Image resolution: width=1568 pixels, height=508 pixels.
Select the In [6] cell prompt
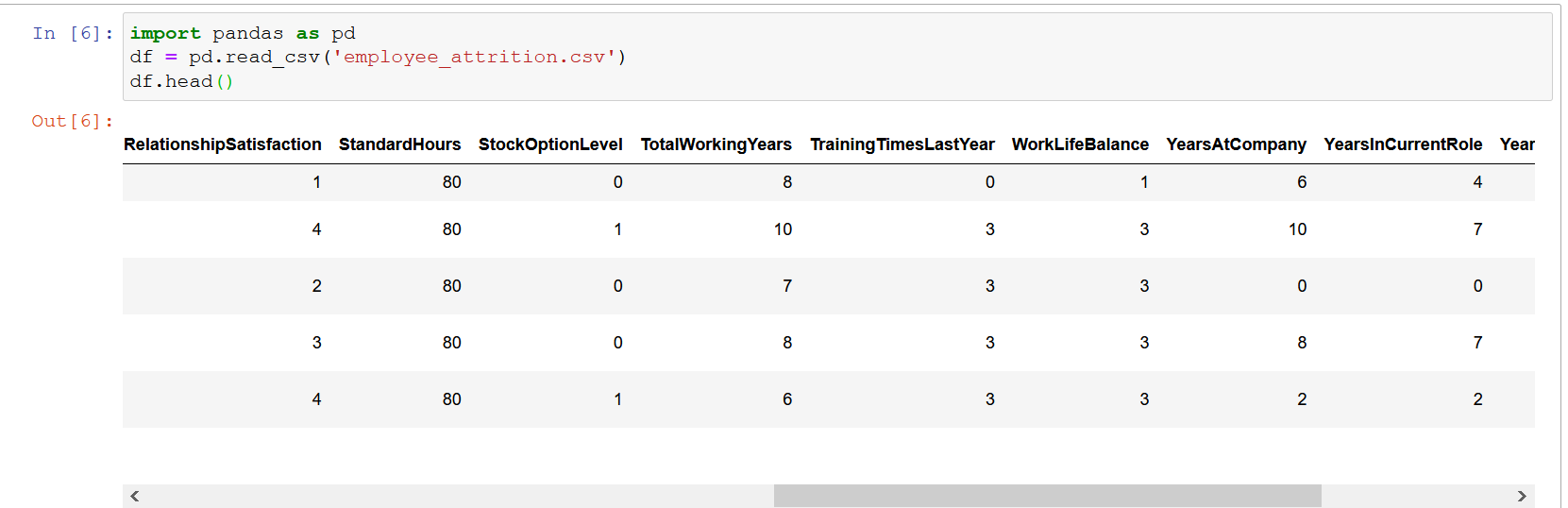tap(73, 33)
